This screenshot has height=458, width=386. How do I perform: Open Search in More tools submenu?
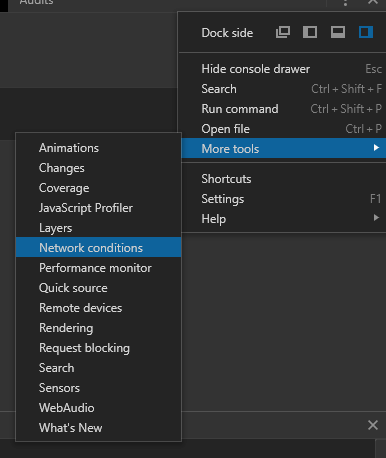(99, 368)
